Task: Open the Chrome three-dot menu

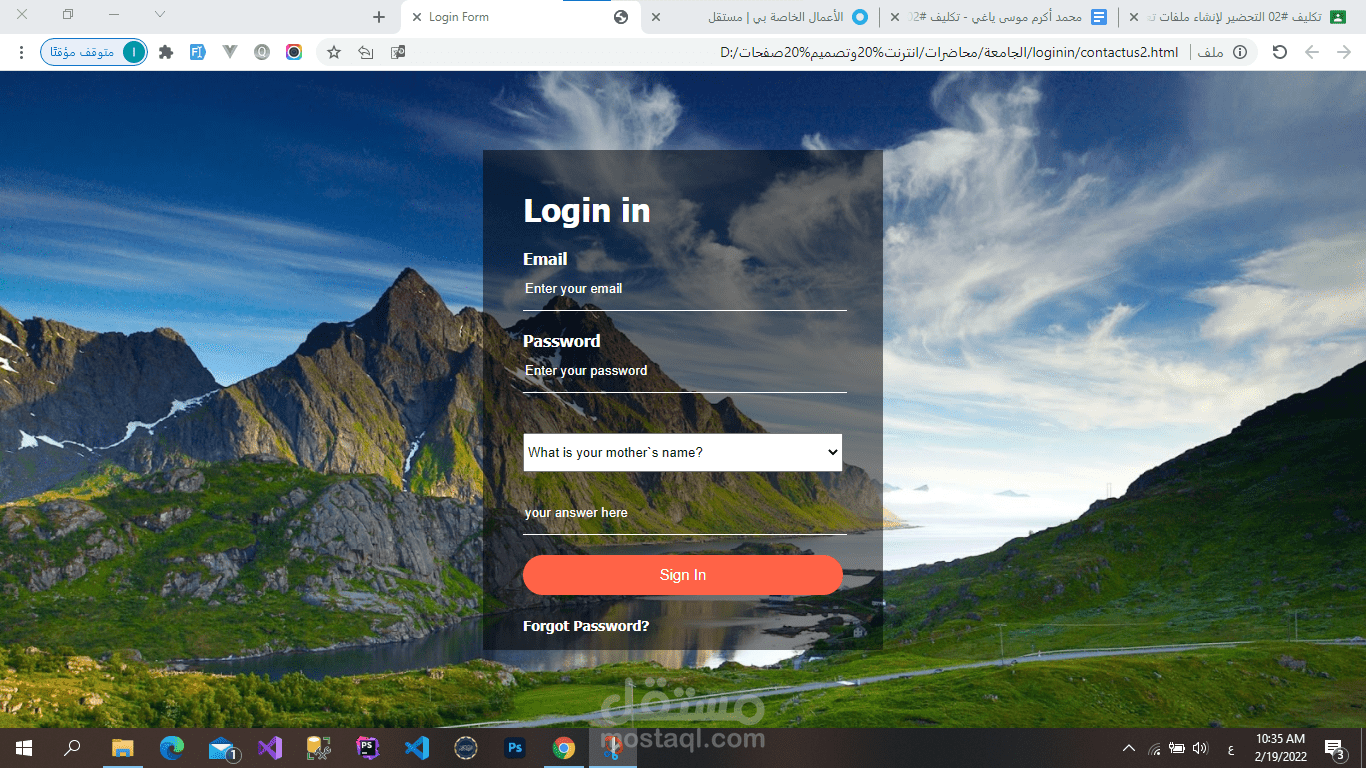Action: (x=21, y=52)
